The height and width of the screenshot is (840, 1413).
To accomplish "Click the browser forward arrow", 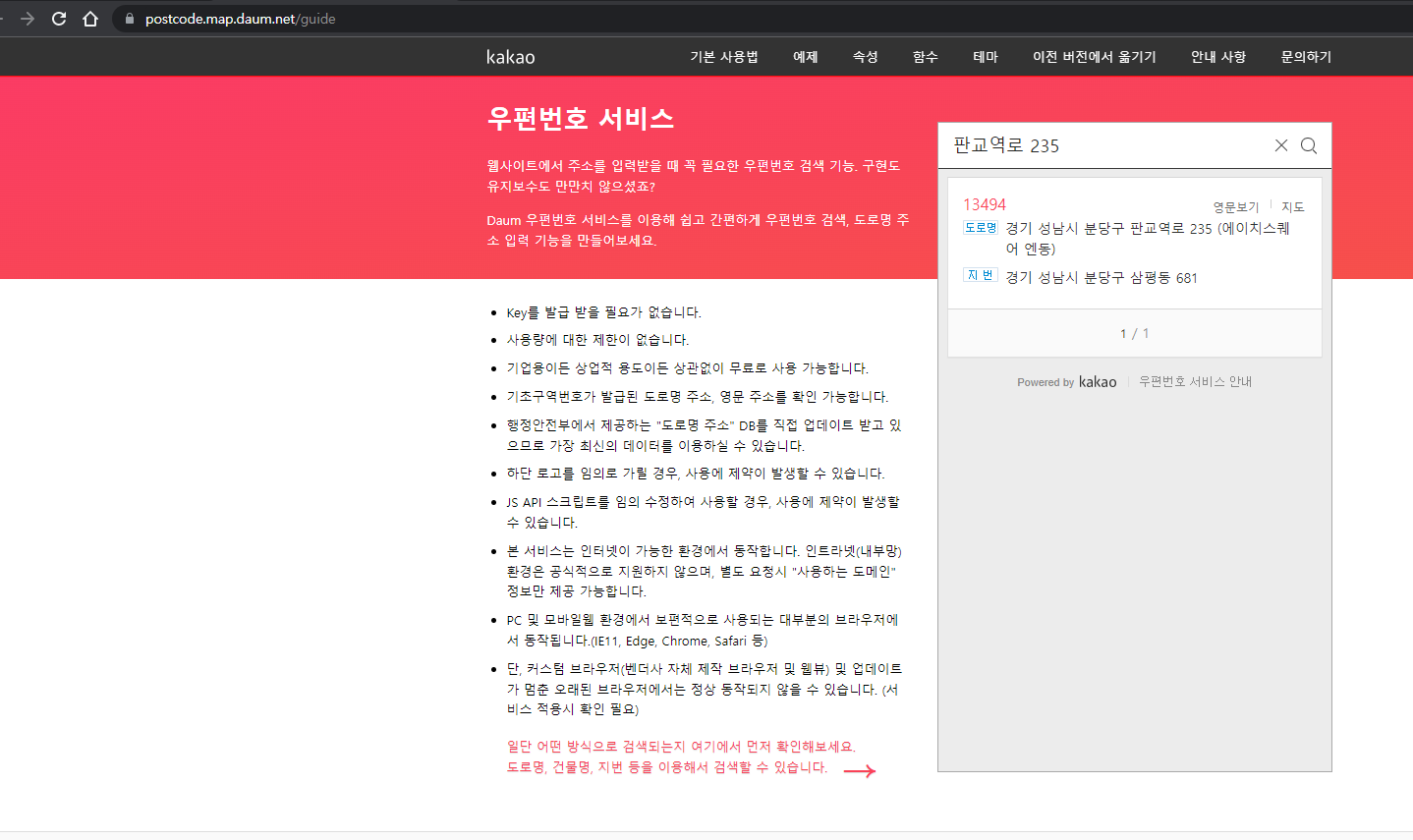I will point(28,19).
